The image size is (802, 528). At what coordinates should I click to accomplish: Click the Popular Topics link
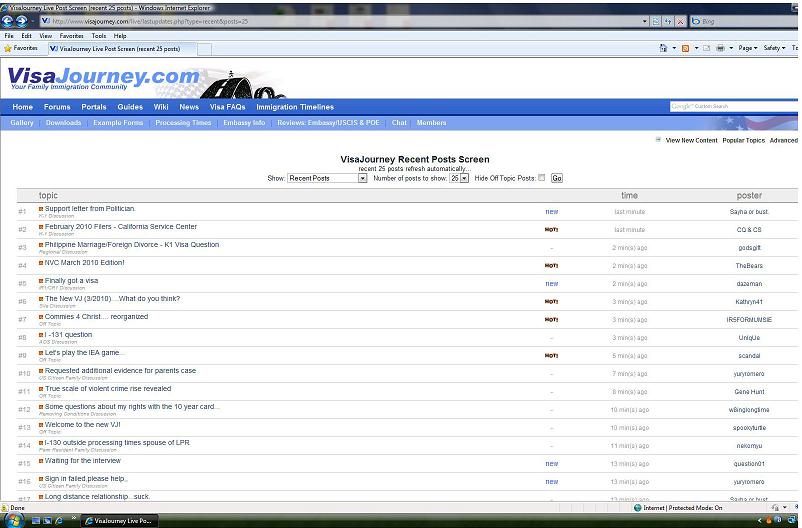click(x=744, y=140)
